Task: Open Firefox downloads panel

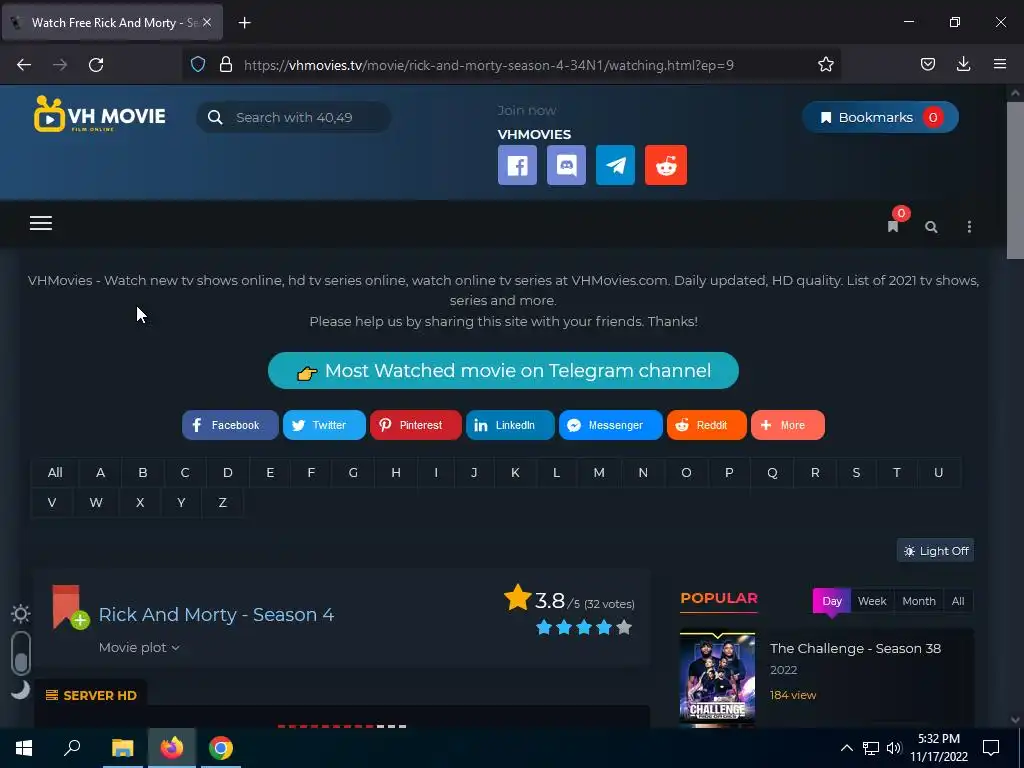Action: pos(963,64)
